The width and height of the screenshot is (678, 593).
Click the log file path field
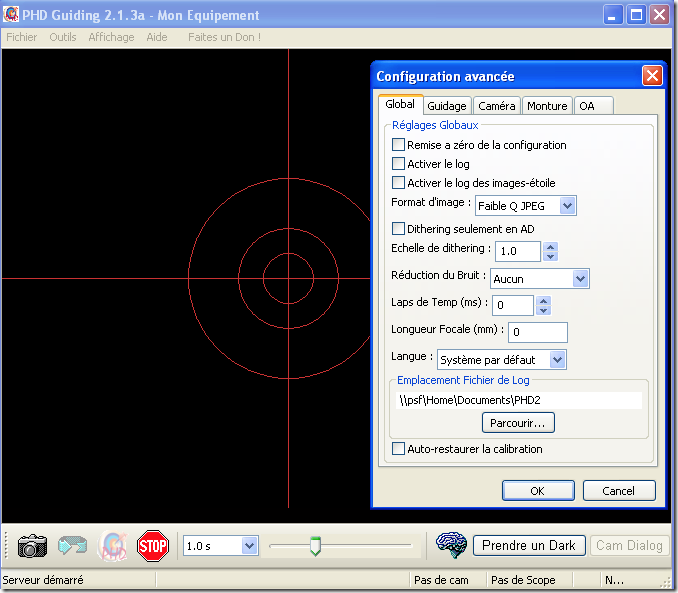pyautogui.click(x=518, y=400)
